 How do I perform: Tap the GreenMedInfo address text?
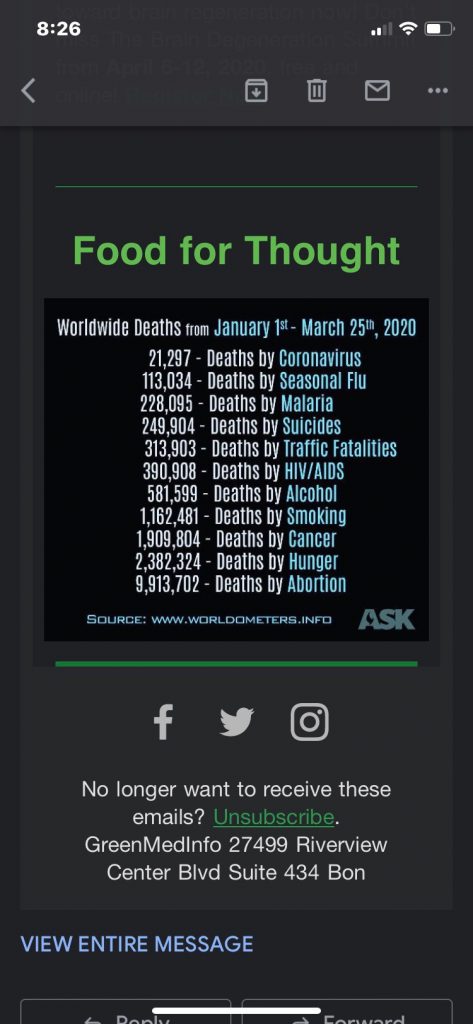point(236,858)
